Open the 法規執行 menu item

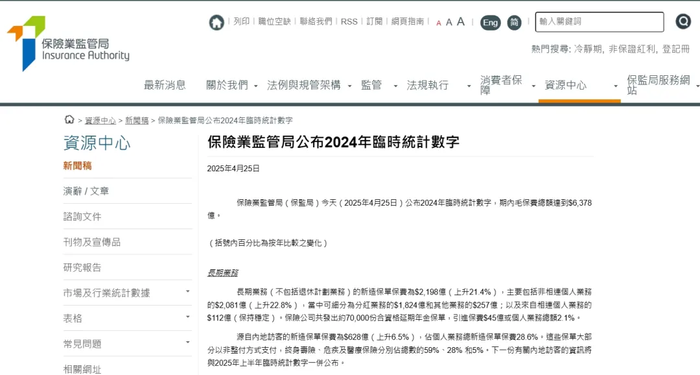tap(427, 85)
